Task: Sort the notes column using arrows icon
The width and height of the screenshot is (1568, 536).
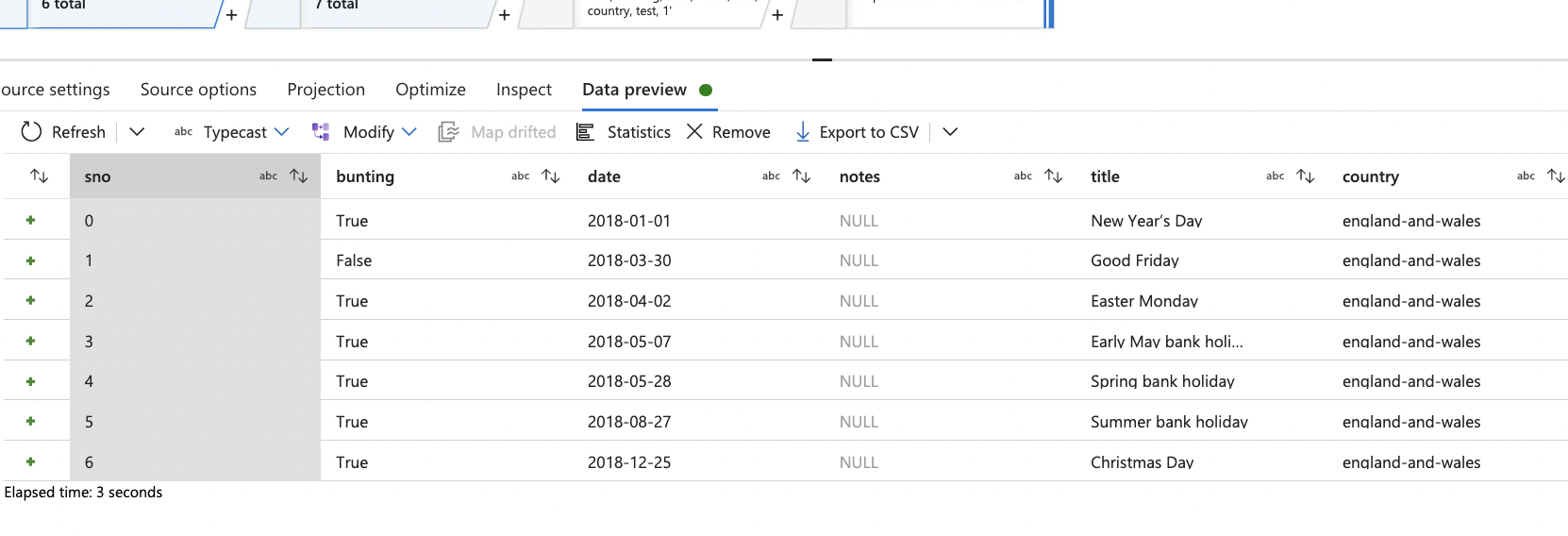Action: [x=1054, y=176]
